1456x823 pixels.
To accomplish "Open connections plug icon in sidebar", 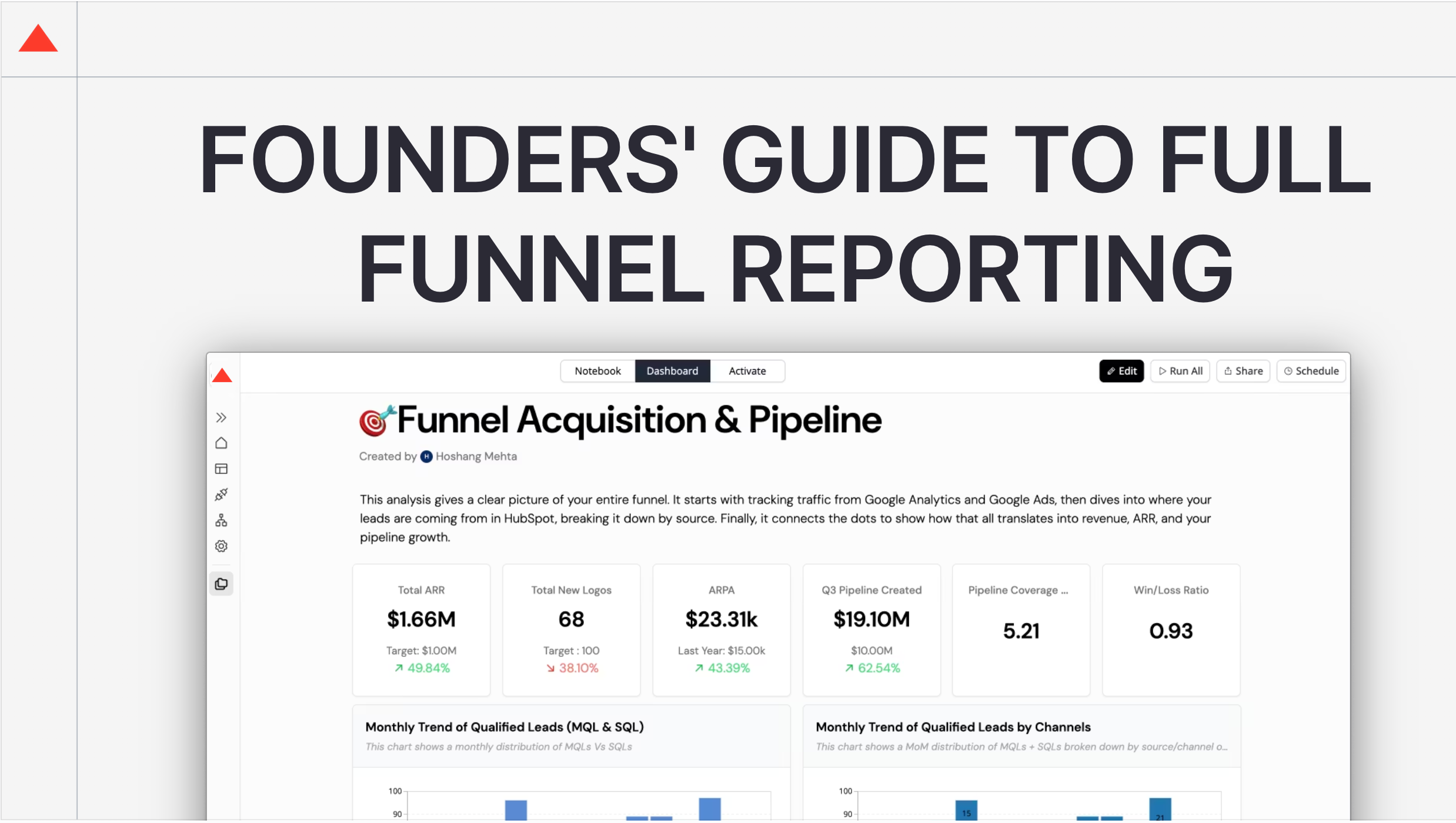I will point(221,495).
